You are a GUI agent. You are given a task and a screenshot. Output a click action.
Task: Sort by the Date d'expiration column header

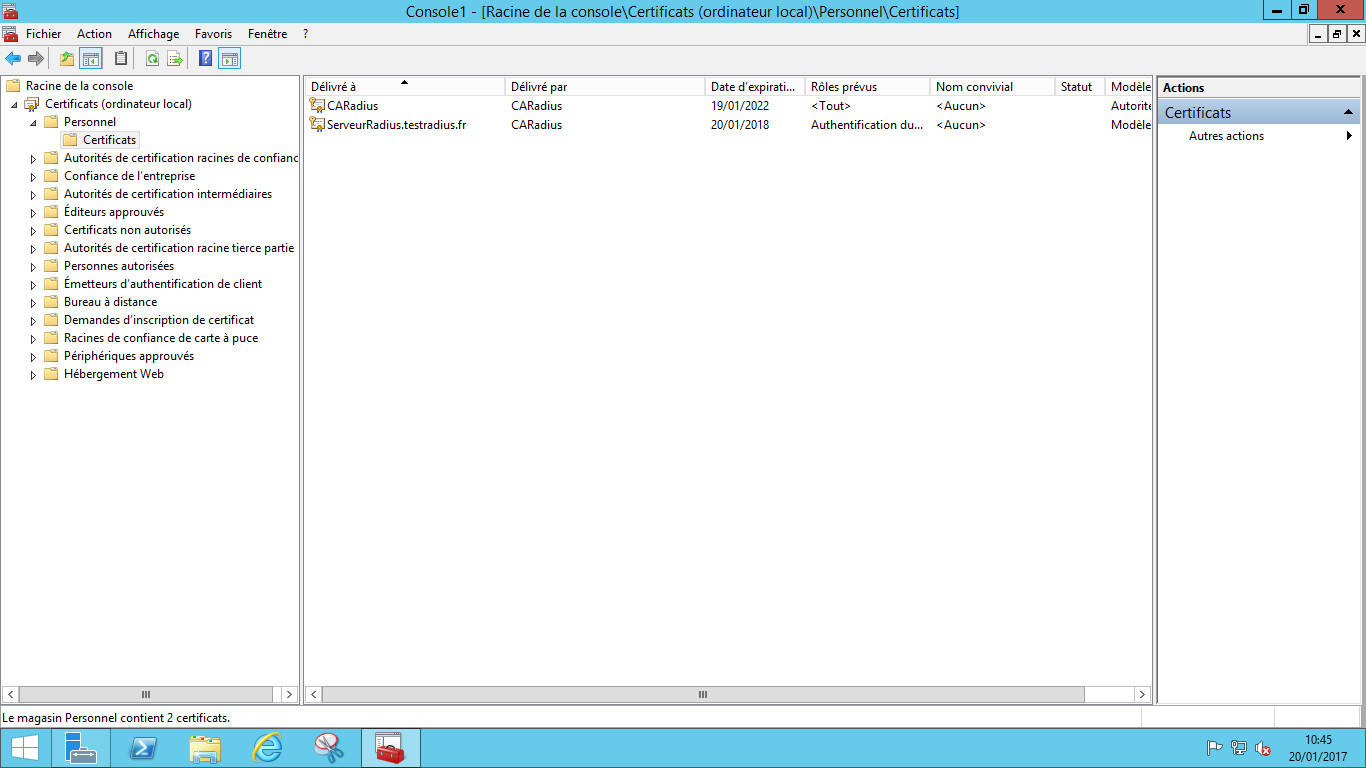[x=753, y=87]
